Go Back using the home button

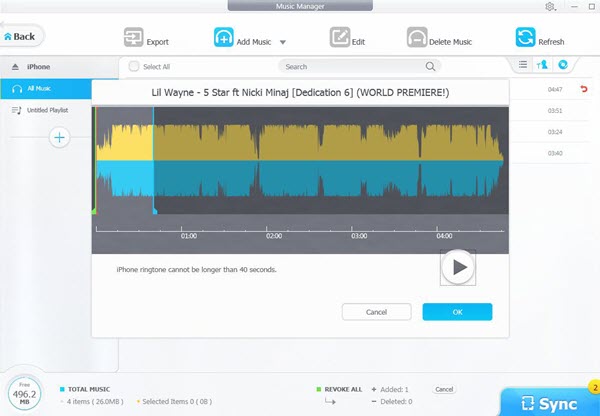20,36
